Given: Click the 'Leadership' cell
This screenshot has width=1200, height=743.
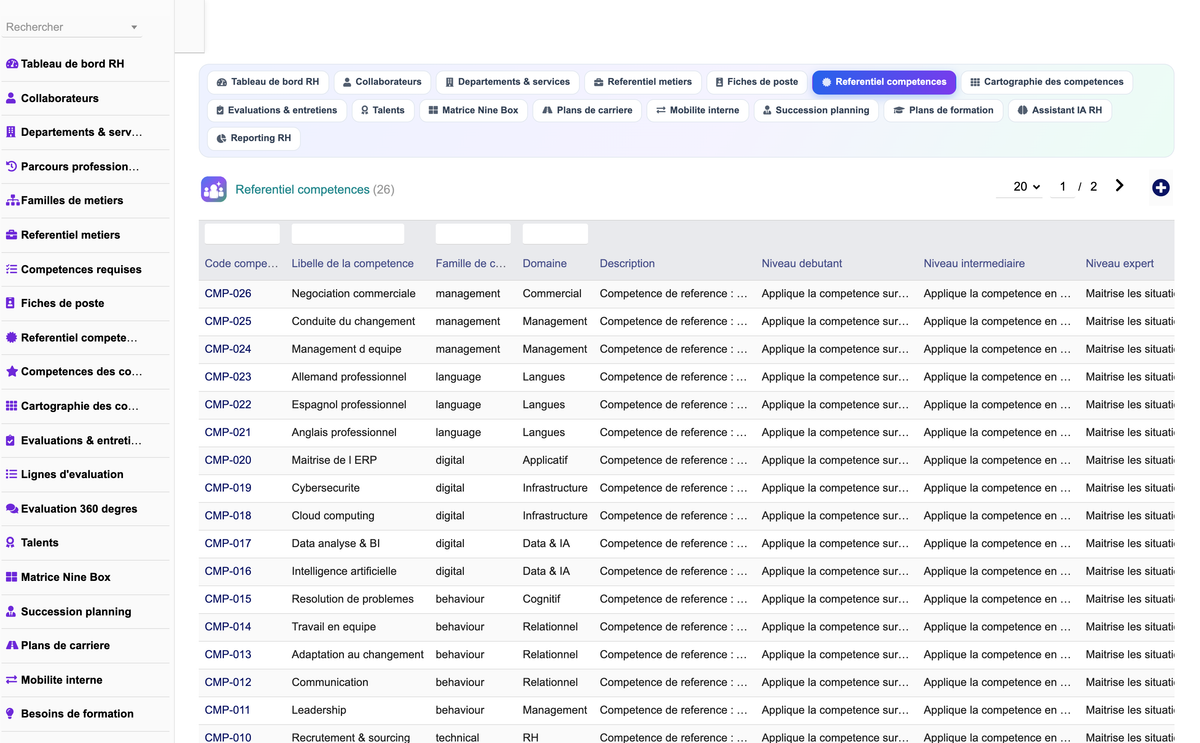Looking at the screenshot, I should 319,710.
